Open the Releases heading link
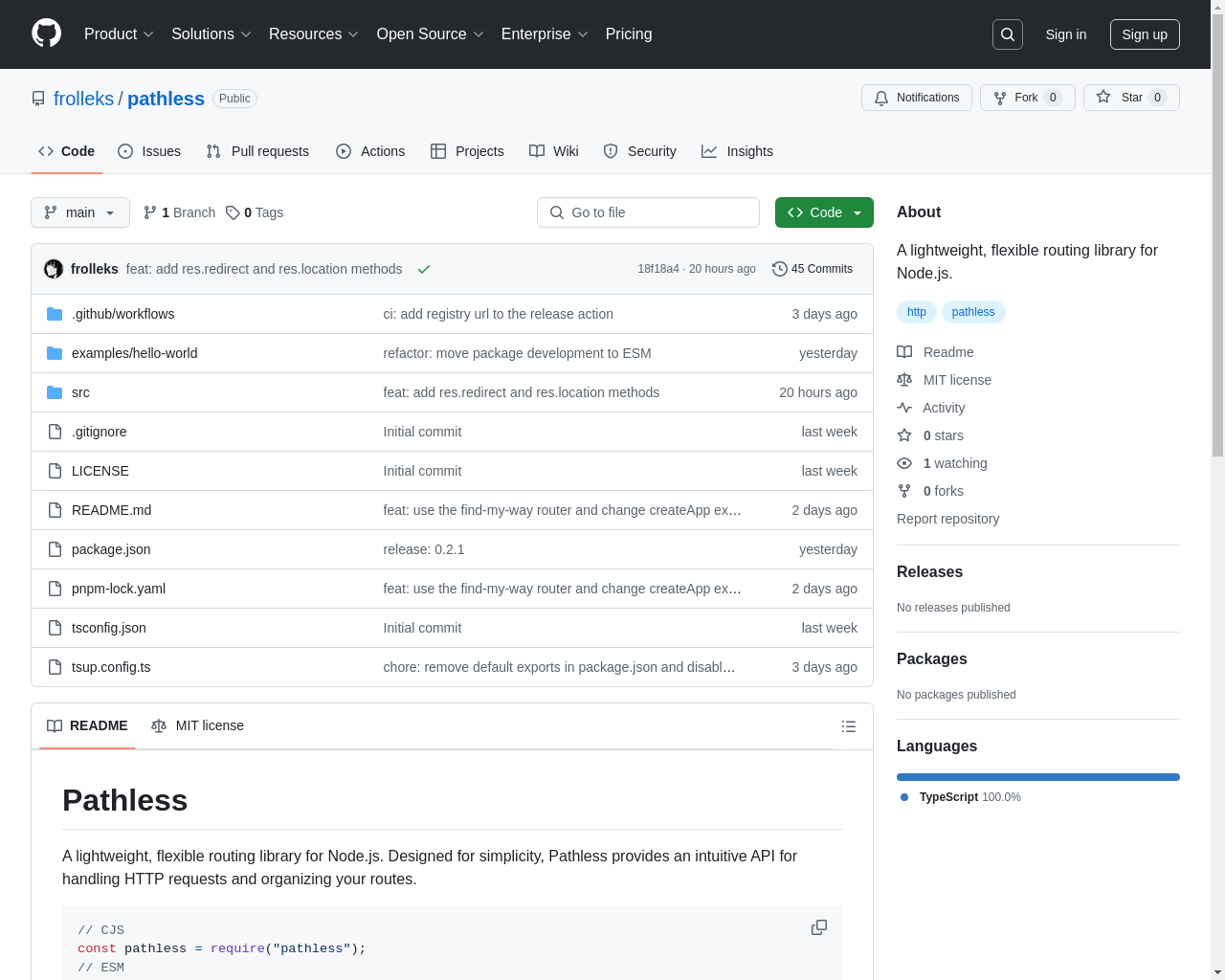 929,571
